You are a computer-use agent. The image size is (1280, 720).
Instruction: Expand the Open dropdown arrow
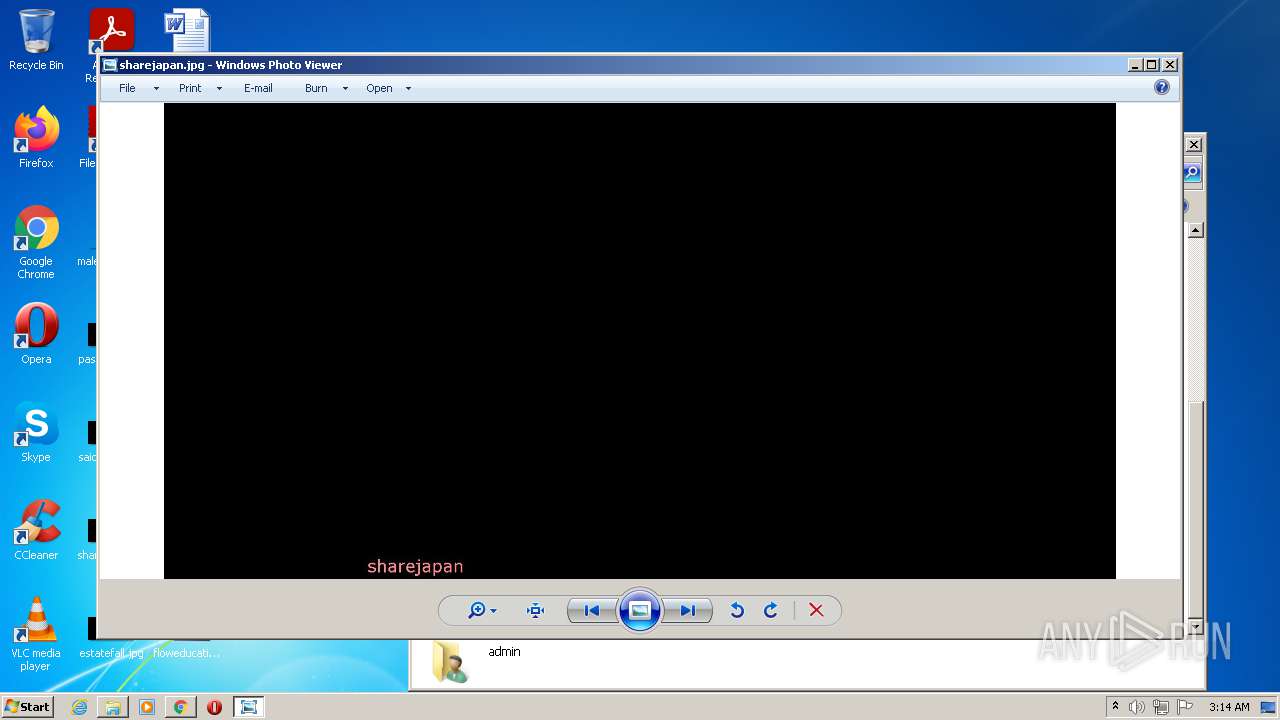pyautogui.click(x=408, y=88)
